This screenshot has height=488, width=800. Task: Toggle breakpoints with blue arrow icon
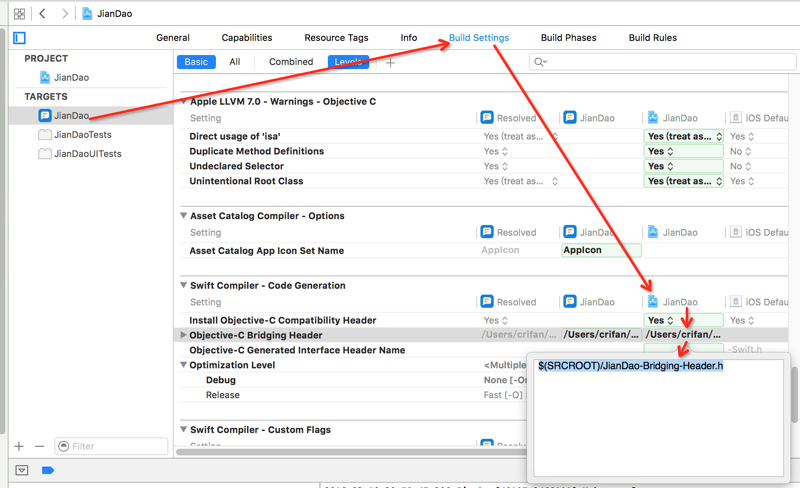pyautogui.click(x=48, y=470)
